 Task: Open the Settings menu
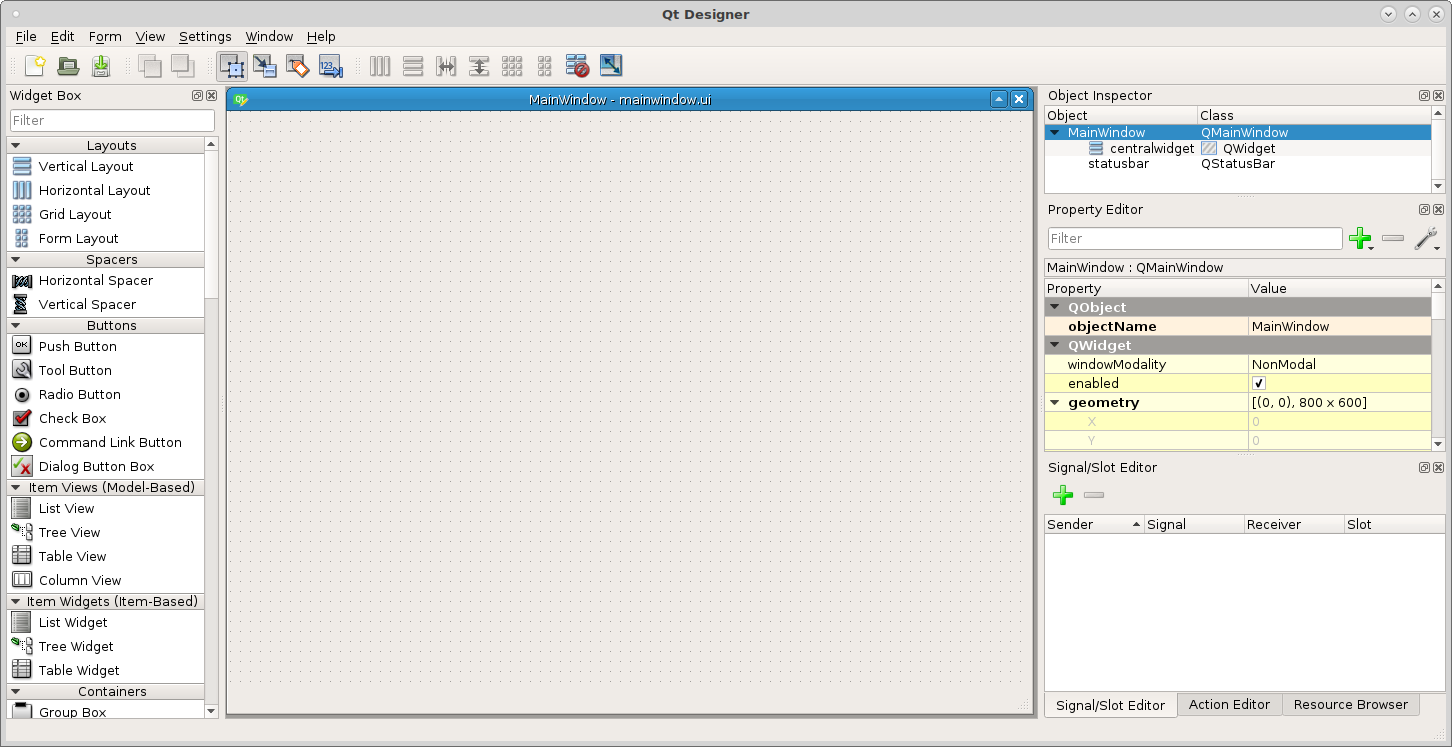[x=205, y=37]
